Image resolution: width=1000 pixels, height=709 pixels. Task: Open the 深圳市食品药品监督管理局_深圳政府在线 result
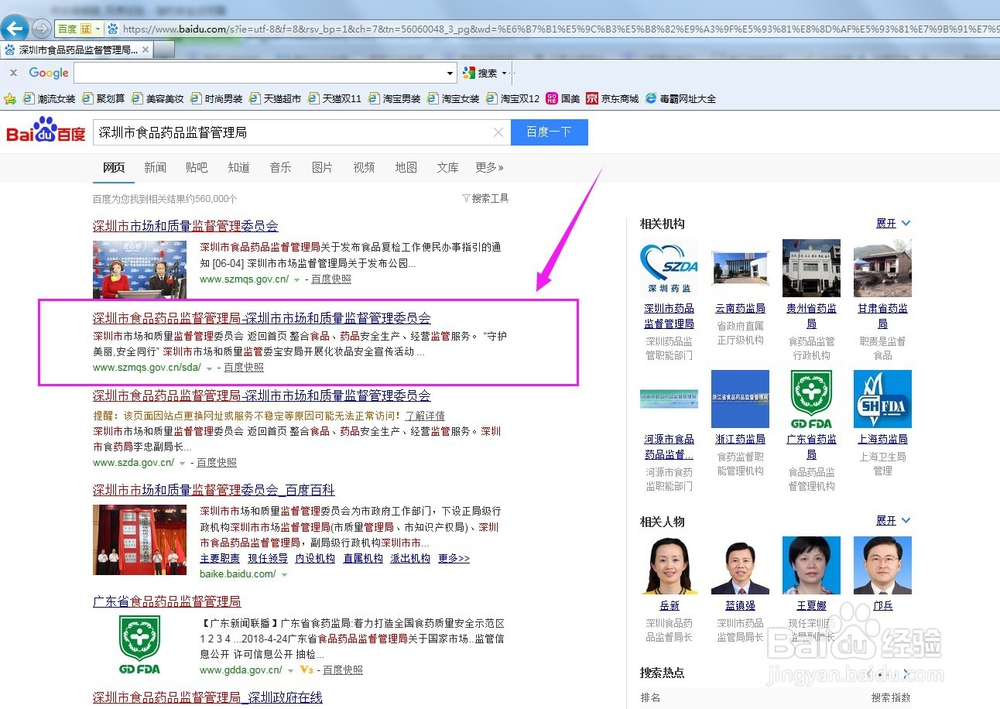207,698
